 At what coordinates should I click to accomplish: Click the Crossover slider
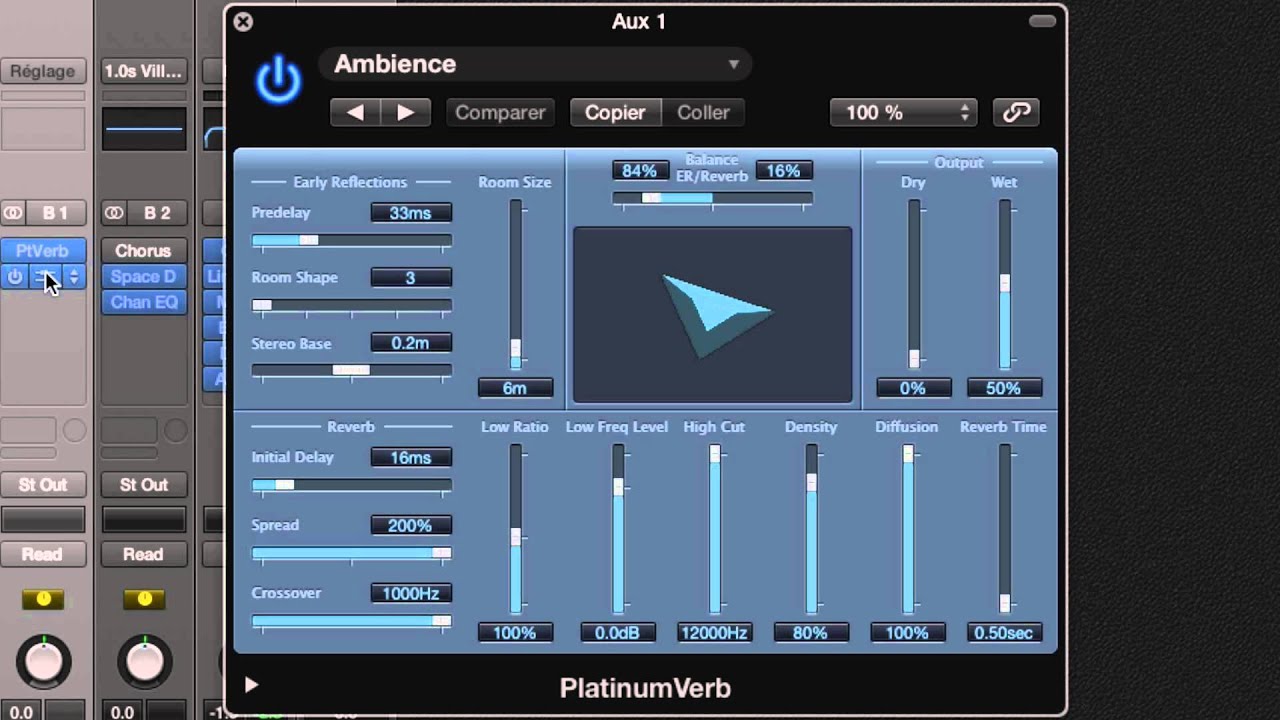351,621
